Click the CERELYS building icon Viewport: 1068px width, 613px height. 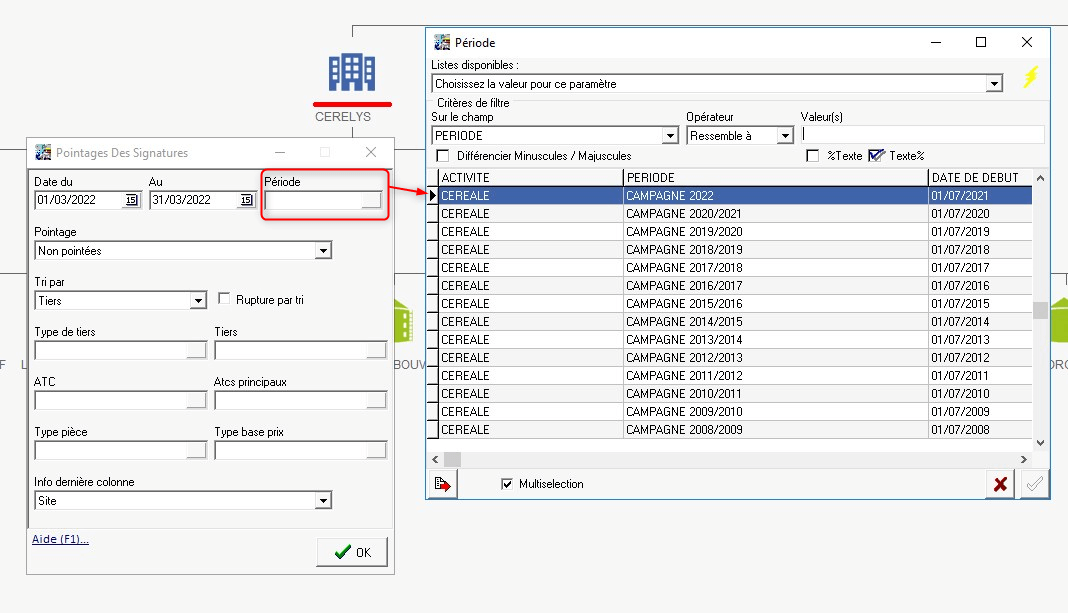click(352, 72)
